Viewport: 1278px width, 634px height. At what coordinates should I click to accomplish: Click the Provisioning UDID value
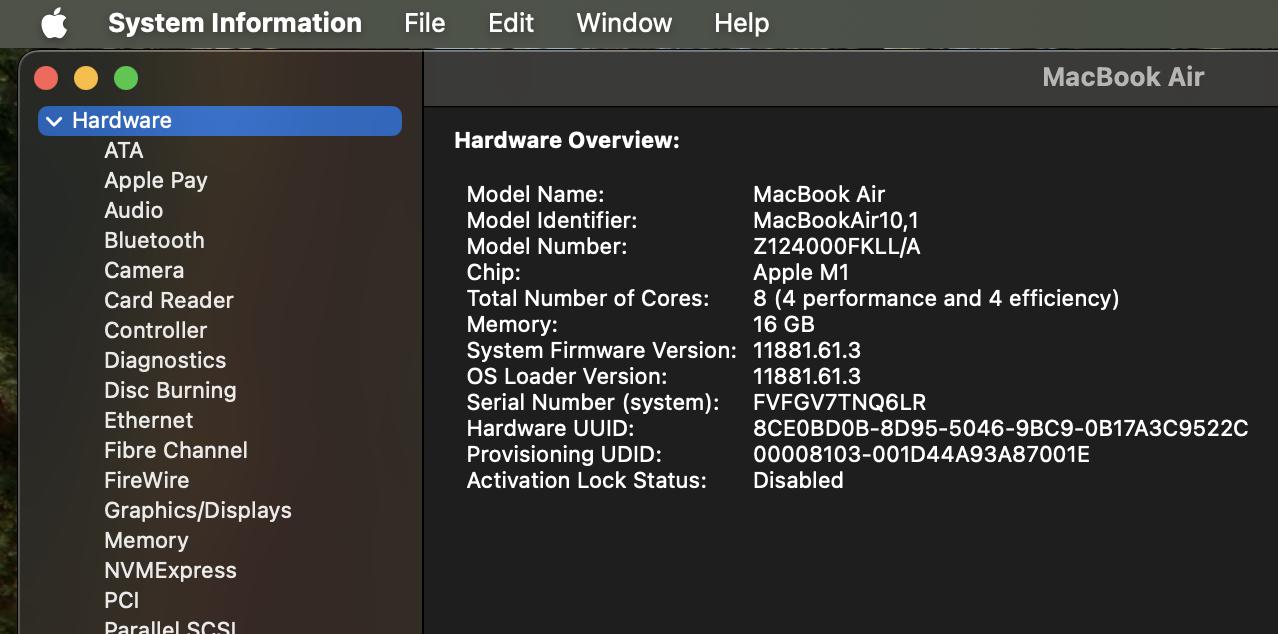[x=921, y=455]
